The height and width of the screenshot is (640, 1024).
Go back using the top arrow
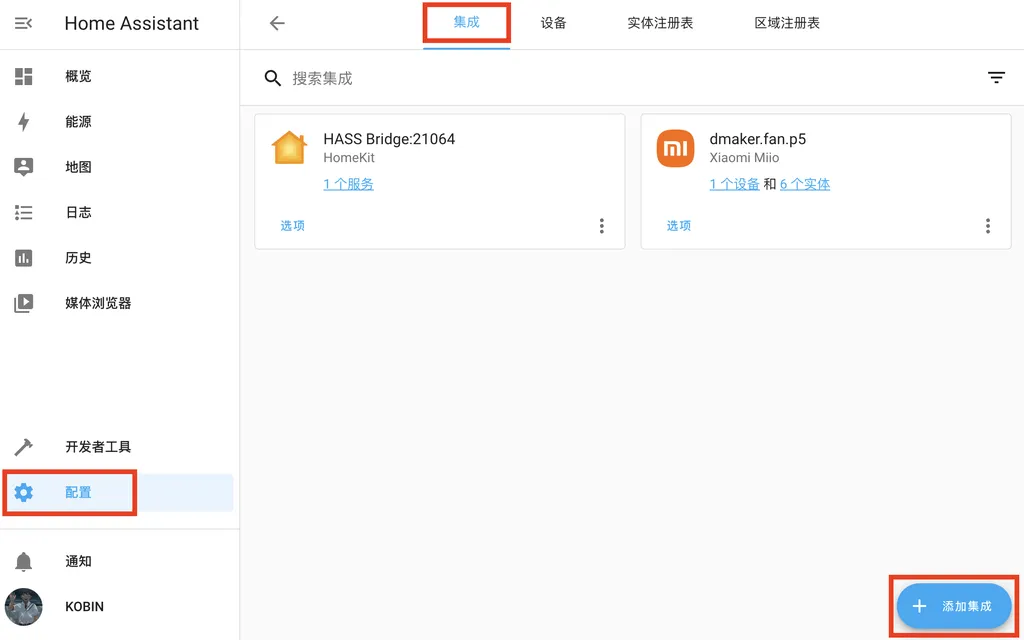[276, 22]
